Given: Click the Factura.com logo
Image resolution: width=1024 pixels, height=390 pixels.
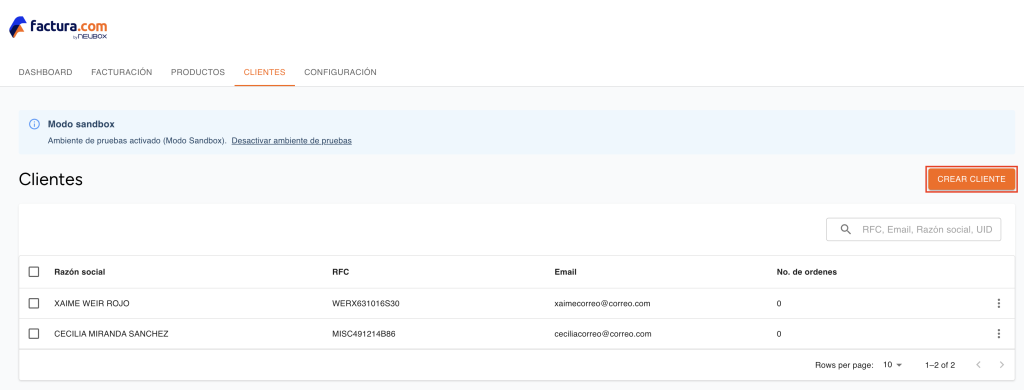Looking at the screenshot, I should [58, 27].
